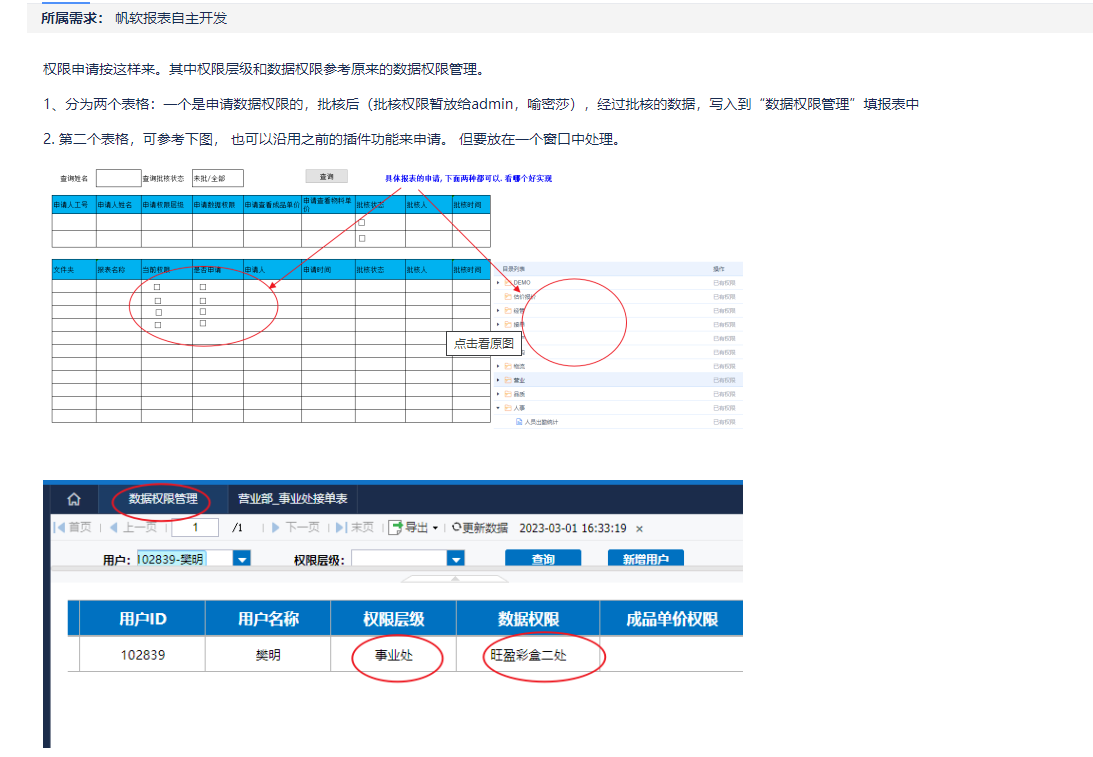Open the 用户 dropdown arrow
1093x757 pixels.
click(241, 559)
